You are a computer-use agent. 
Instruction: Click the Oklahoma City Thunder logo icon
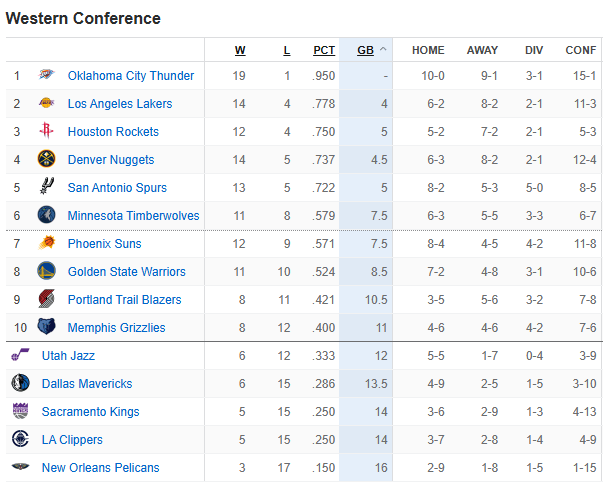[x=47, y=76]
